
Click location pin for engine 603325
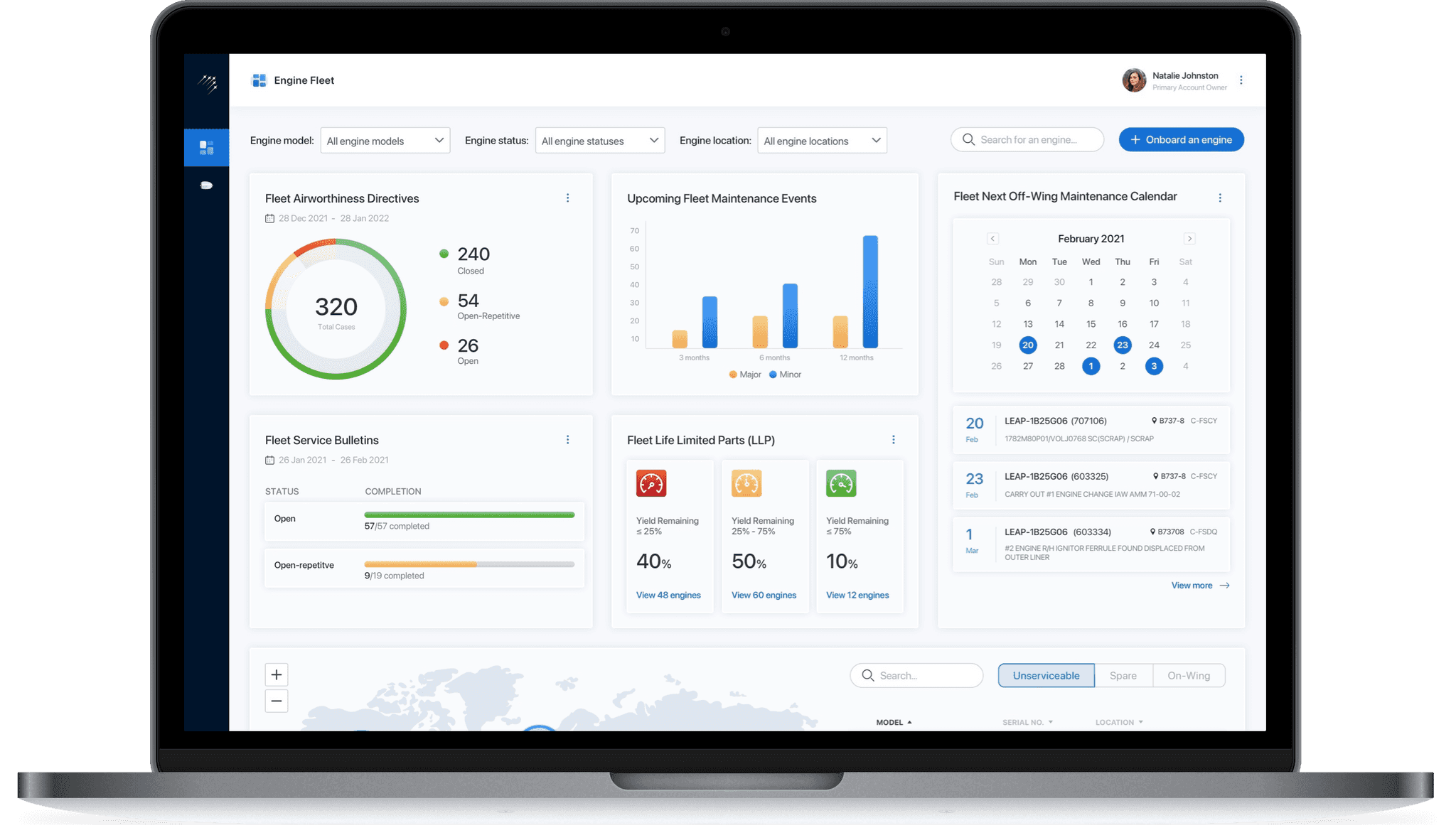click(x=1155, y=476)
